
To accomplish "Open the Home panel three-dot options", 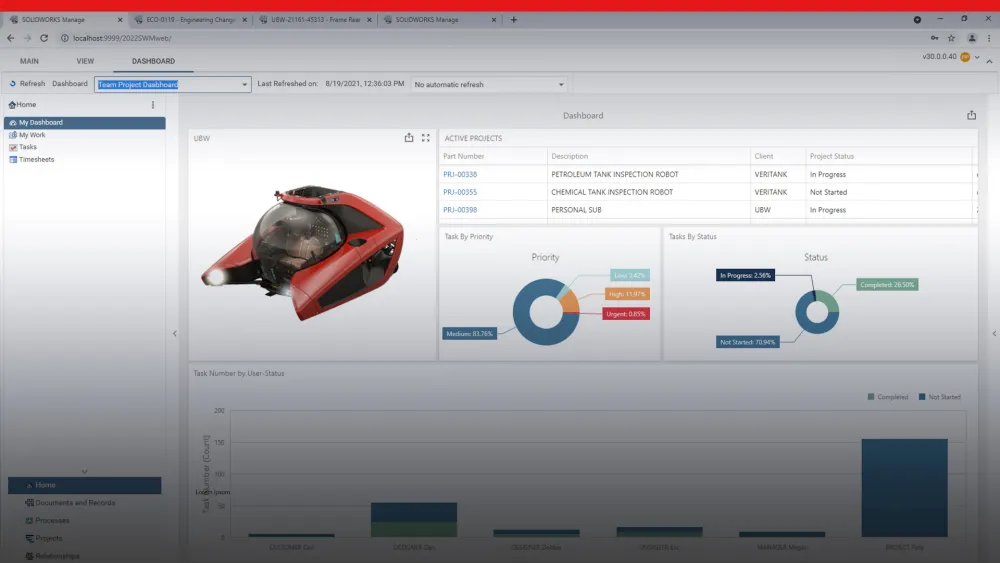I will [x=153, y=105].
